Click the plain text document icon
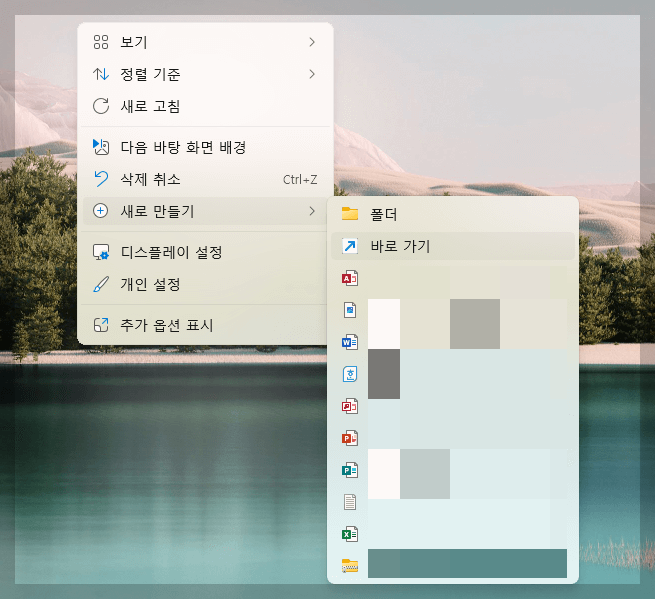Image resolution: width=655 pixels, height=599 pixels. [350, 502]
